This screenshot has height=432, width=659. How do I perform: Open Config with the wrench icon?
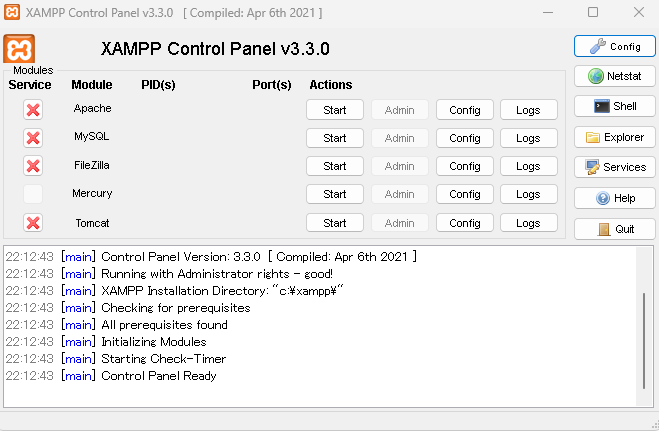(614, 46)
